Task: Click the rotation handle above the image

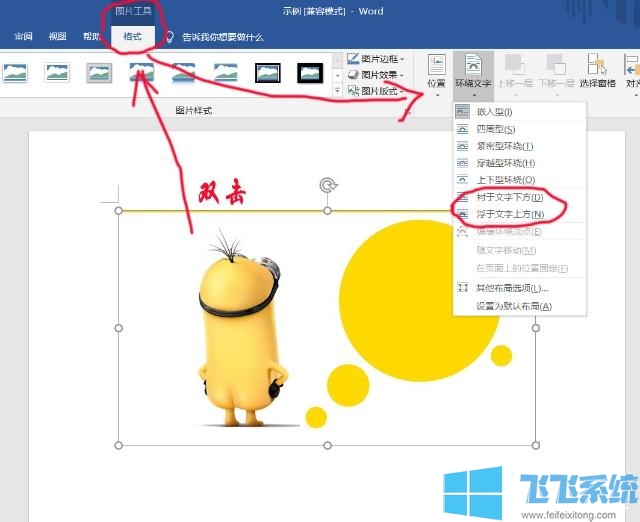Action: tap(327, 185)
